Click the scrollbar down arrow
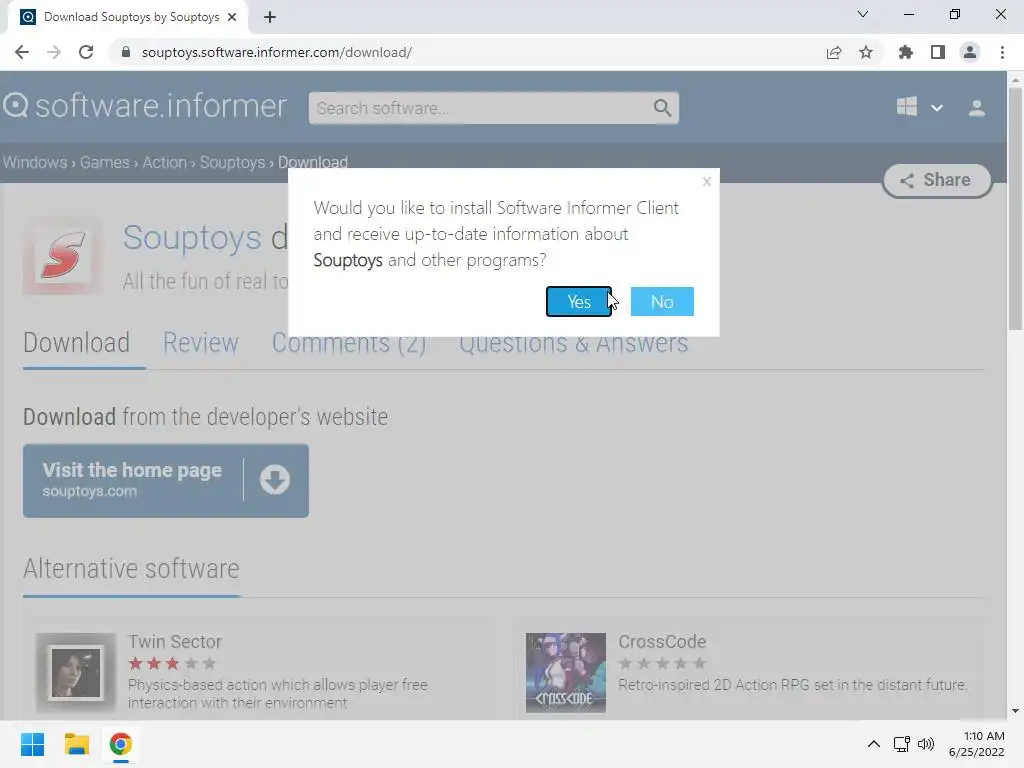 pyautogui.click(x=1015, y=711)
